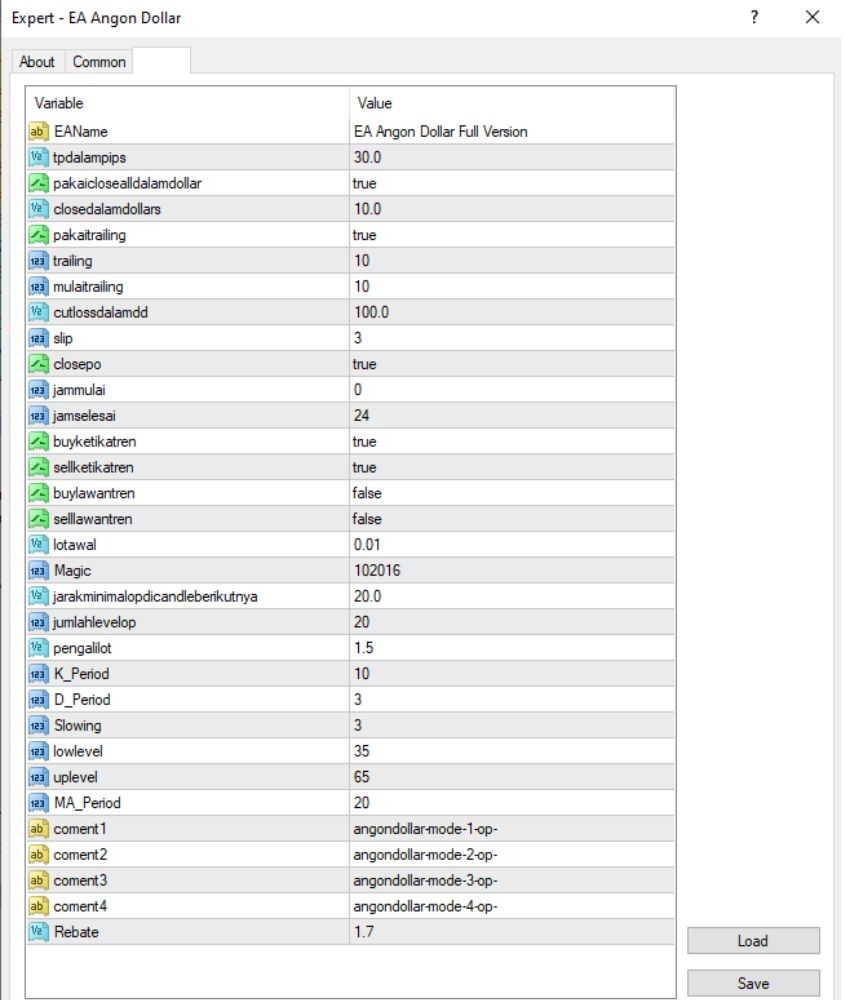Click the double-type icon next to tpdalampips
Screen dimensions: 844x1000
point(38,157)
